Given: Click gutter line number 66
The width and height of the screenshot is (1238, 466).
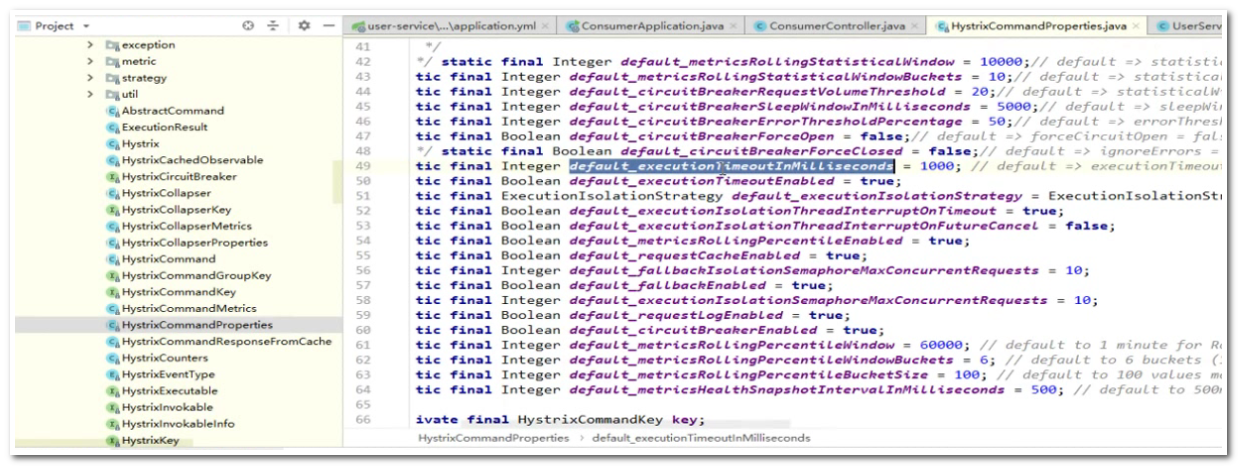Looking at the screenshot, I should 362,420.
